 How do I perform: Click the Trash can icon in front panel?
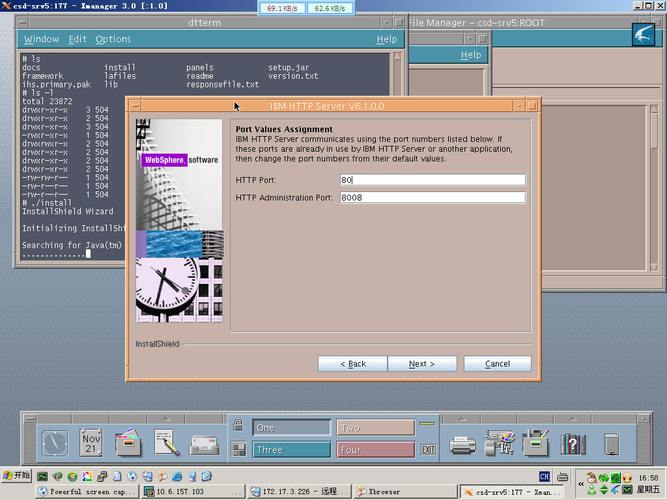point(612,442)
